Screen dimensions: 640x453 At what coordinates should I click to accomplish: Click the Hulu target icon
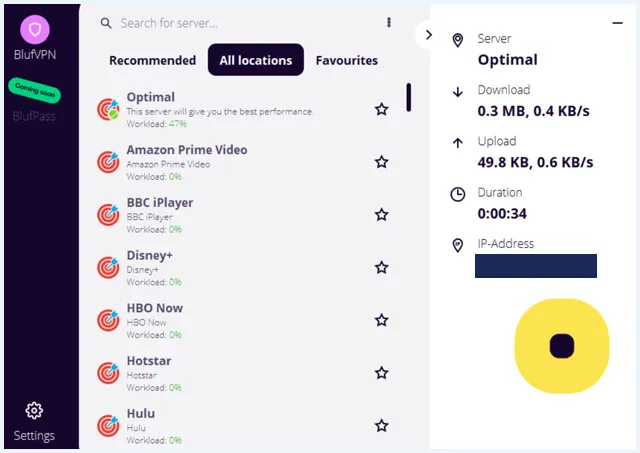[x=108, y=426]
